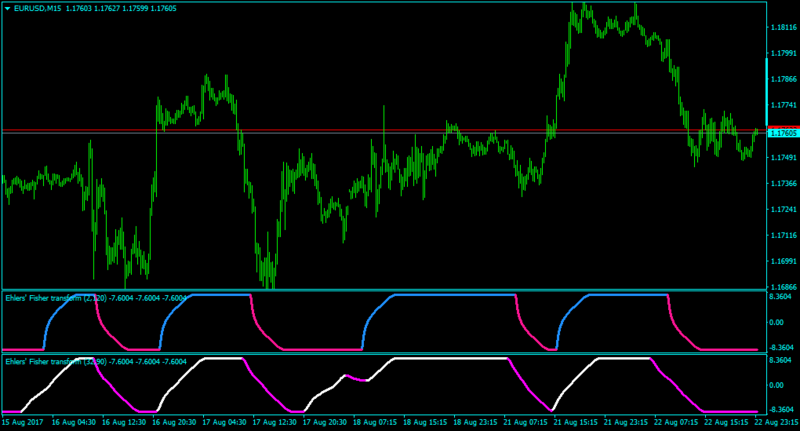
Task: Click the 16 Aug 04:30 time label
Action: pos(73,422)
